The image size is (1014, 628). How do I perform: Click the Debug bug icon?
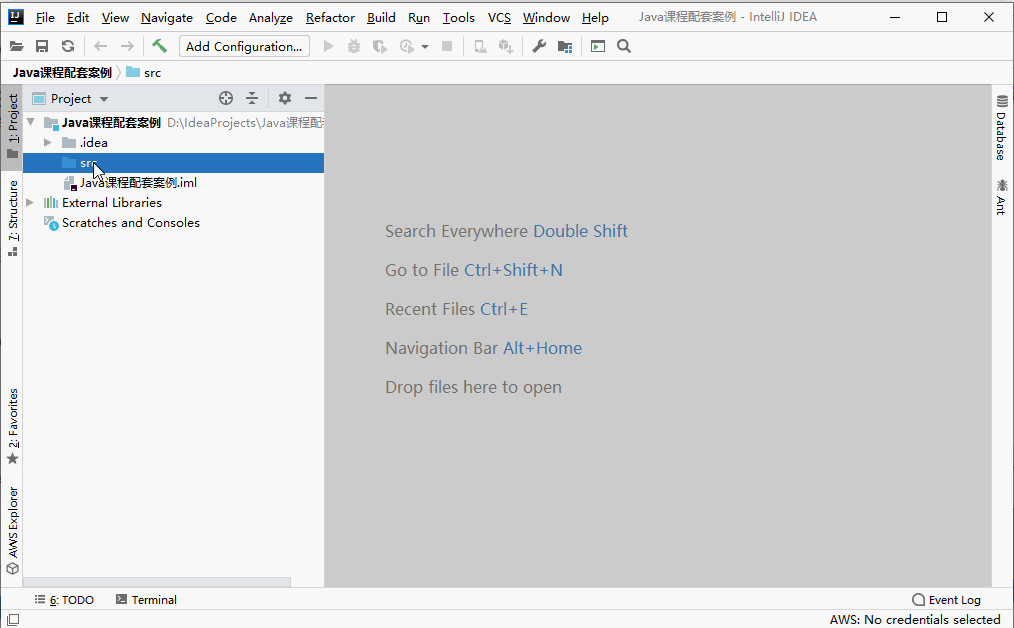(x=354, y=46)
